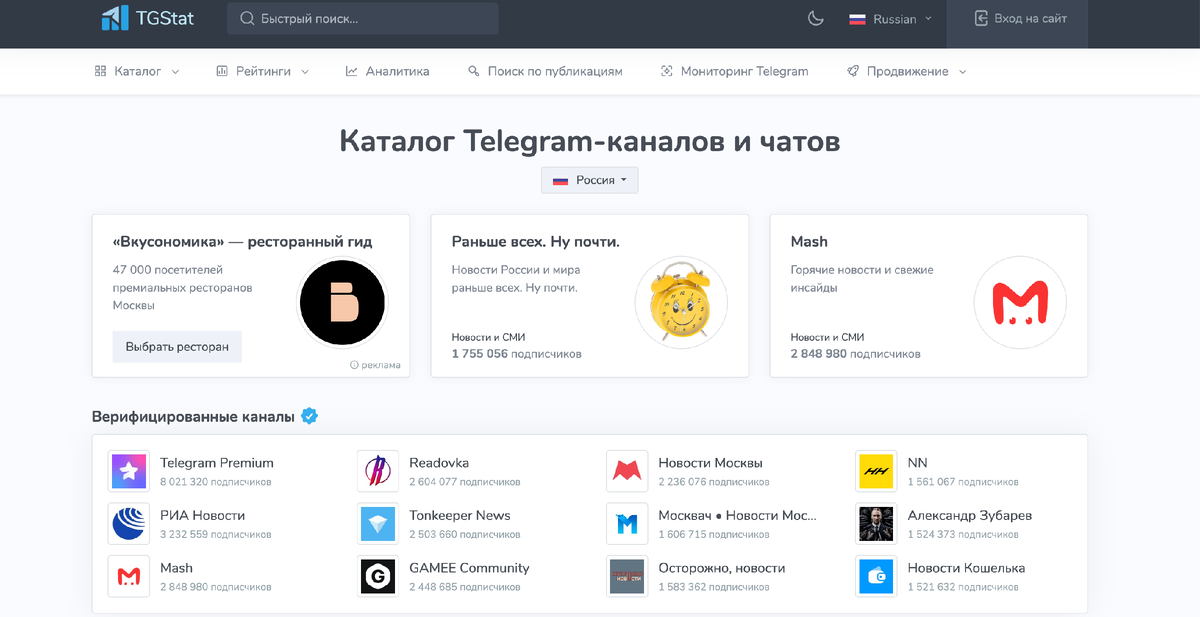Click the Москвач blue M icon
Screen dimensions: 1200x617
tap(627, 523)
